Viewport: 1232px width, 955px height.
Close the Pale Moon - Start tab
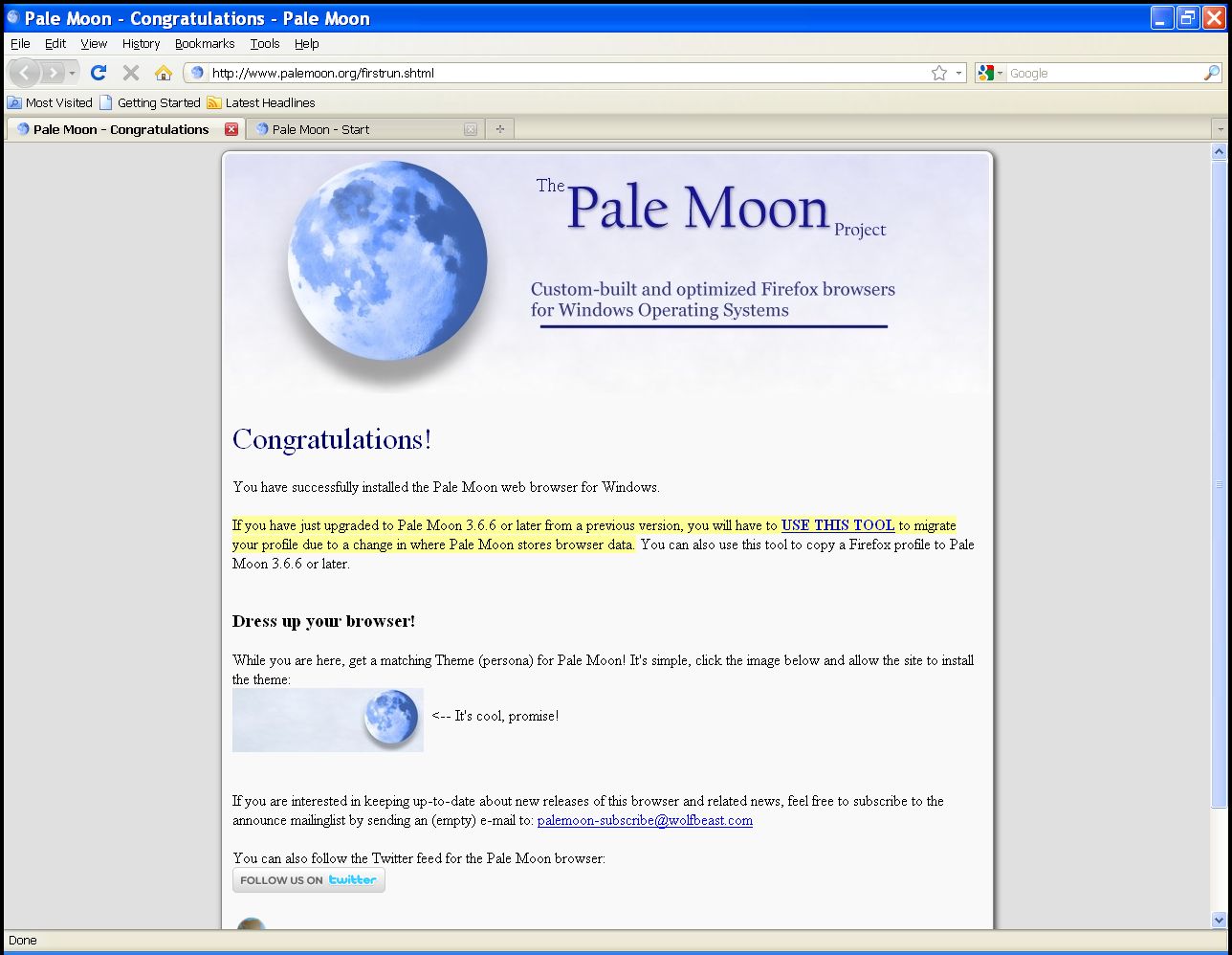click(471, 129)
